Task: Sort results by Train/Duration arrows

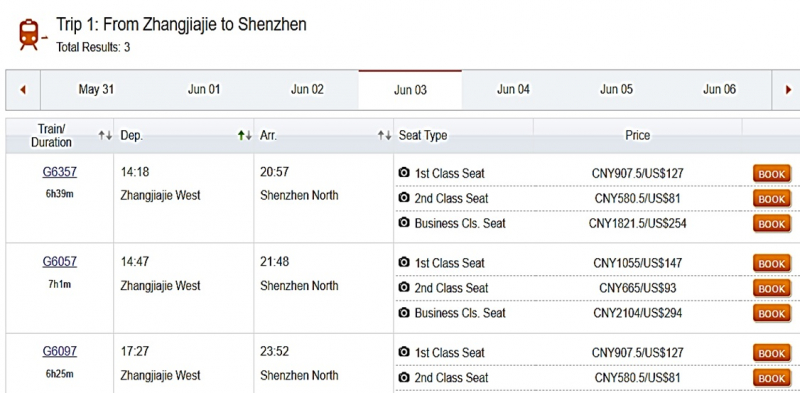Action: [105, 135]
